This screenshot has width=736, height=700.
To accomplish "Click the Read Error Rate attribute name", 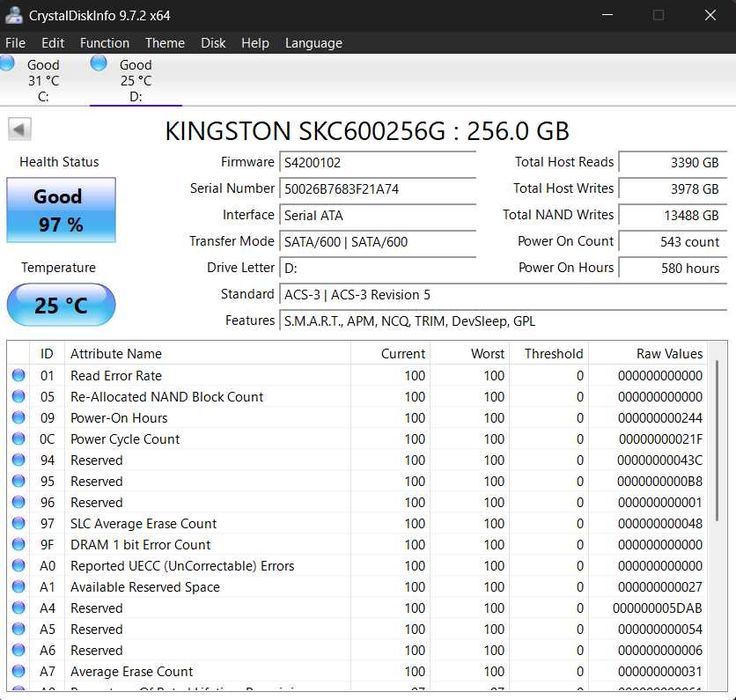I will (116, 376).
